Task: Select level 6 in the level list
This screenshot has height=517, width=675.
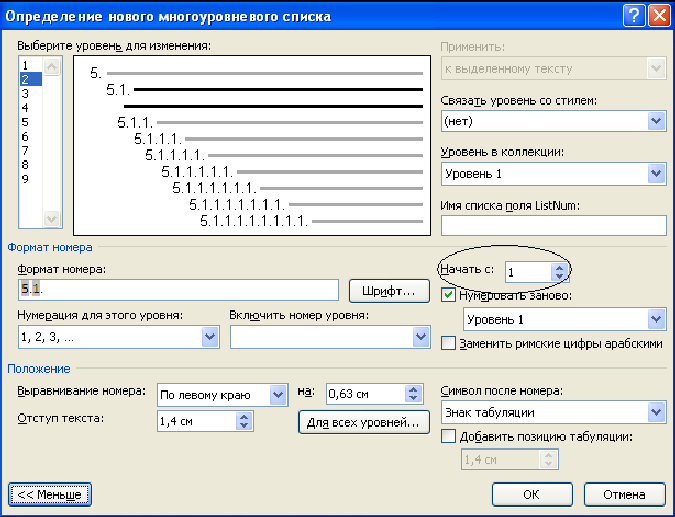Action: click(31, 136)
